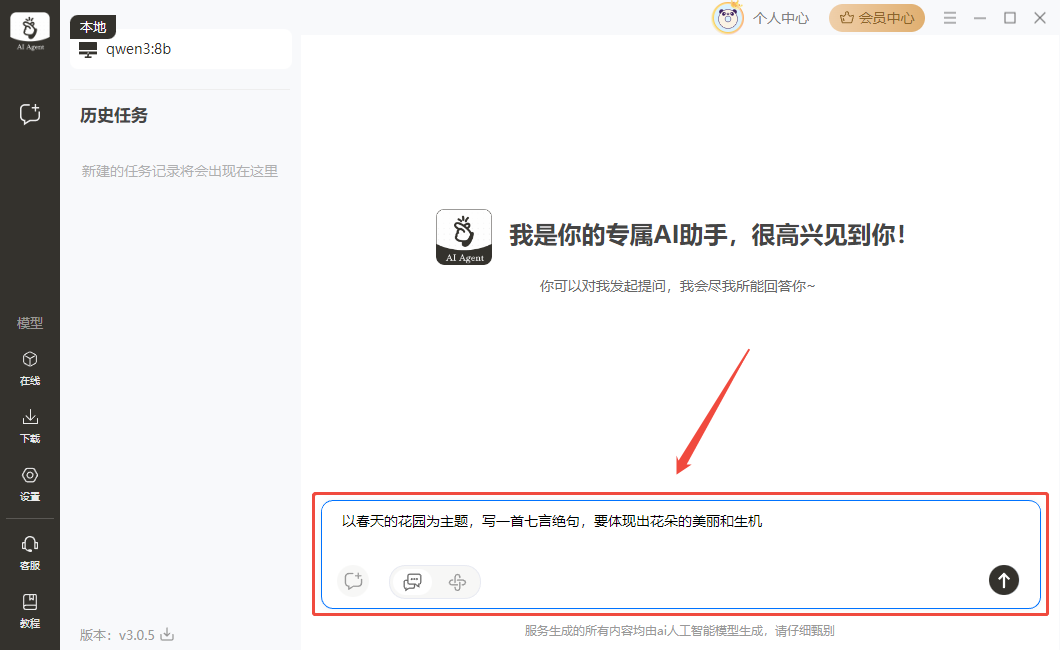The image size is (1060, 650).
Task: Open the 会员中心 membership center
Action: pyautogui.click(x=876, y=18)
